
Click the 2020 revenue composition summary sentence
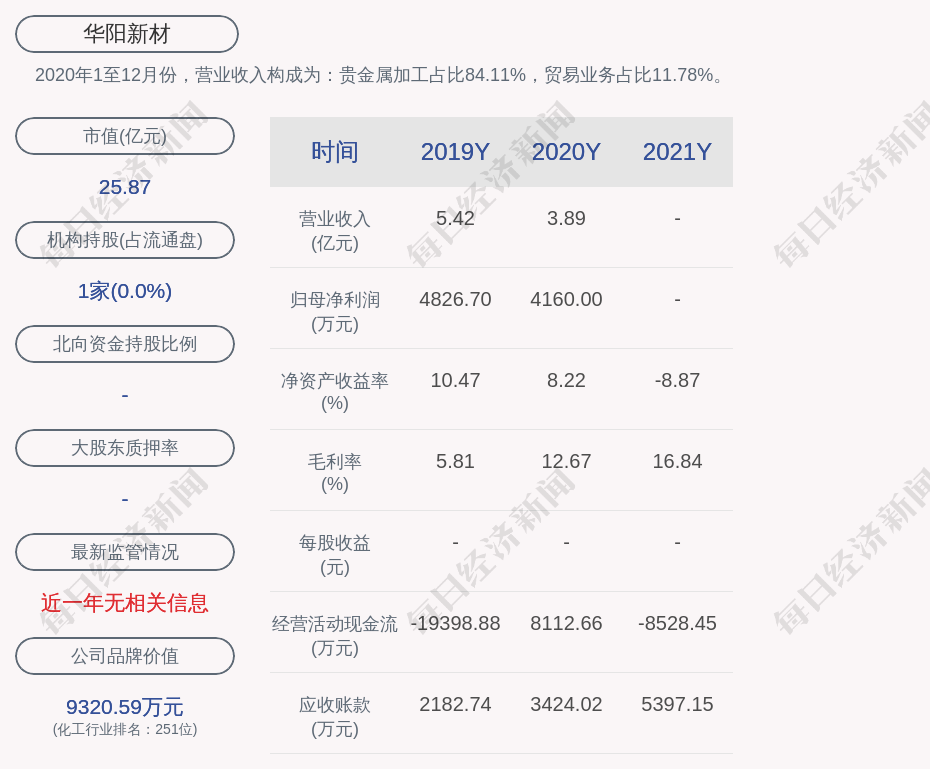(379, 75)
